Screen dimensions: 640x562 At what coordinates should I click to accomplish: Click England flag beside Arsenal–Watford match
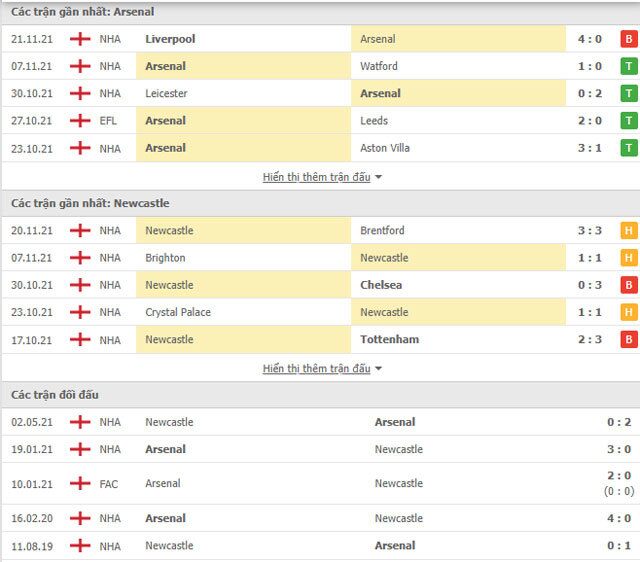[x=79, y=66]
